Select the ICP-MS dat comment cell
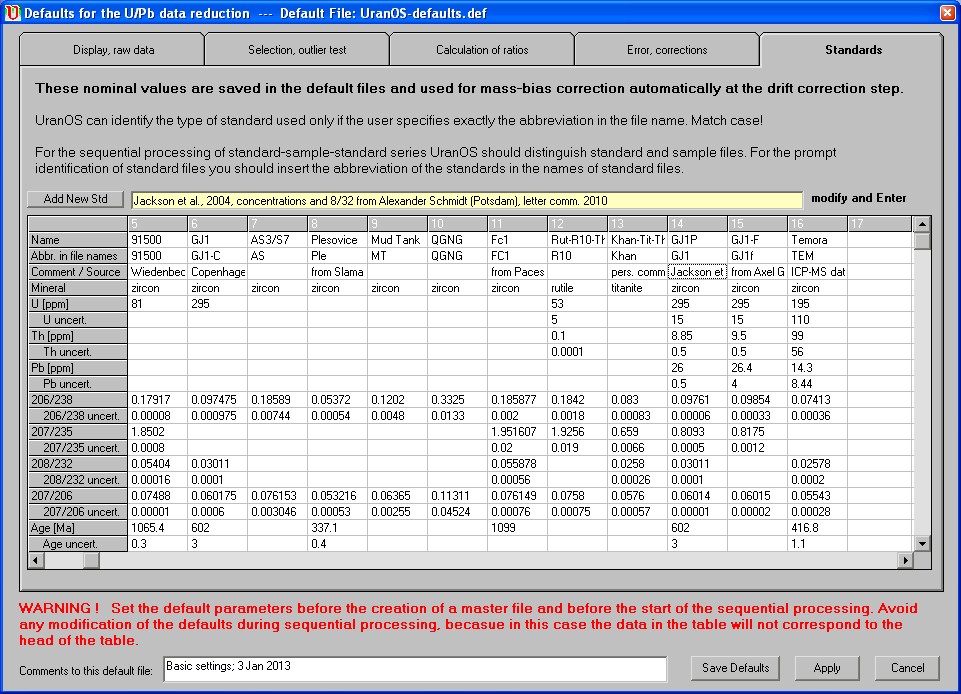Screen dimensions: 961x694 tap(818, 272)
